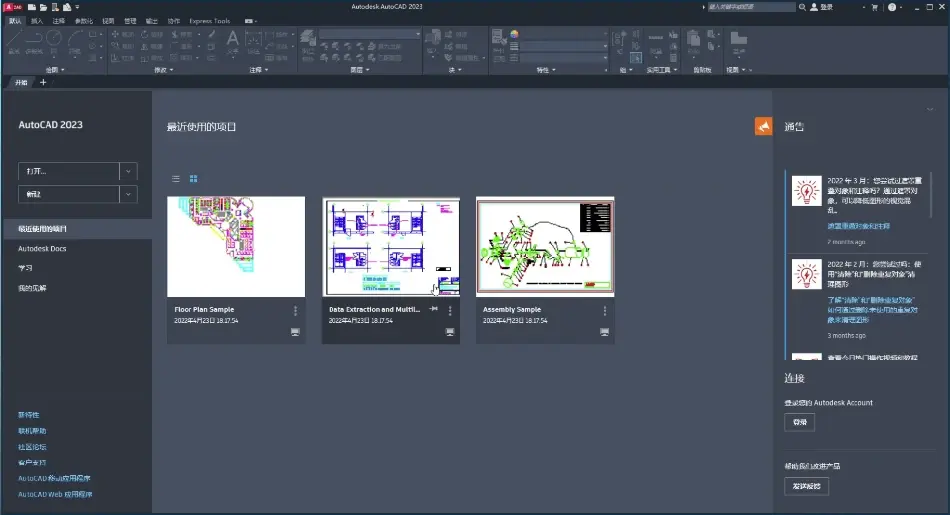Image resolution: width=950 pixels, height=515 pixels.
Task: Select the Circle tool in the ribbon
Action: coord(54,41)
